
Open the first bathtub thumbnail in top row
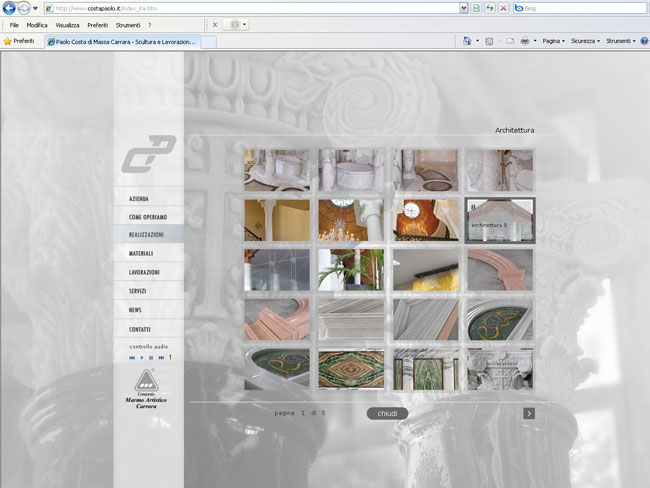(x=277, y=170)
